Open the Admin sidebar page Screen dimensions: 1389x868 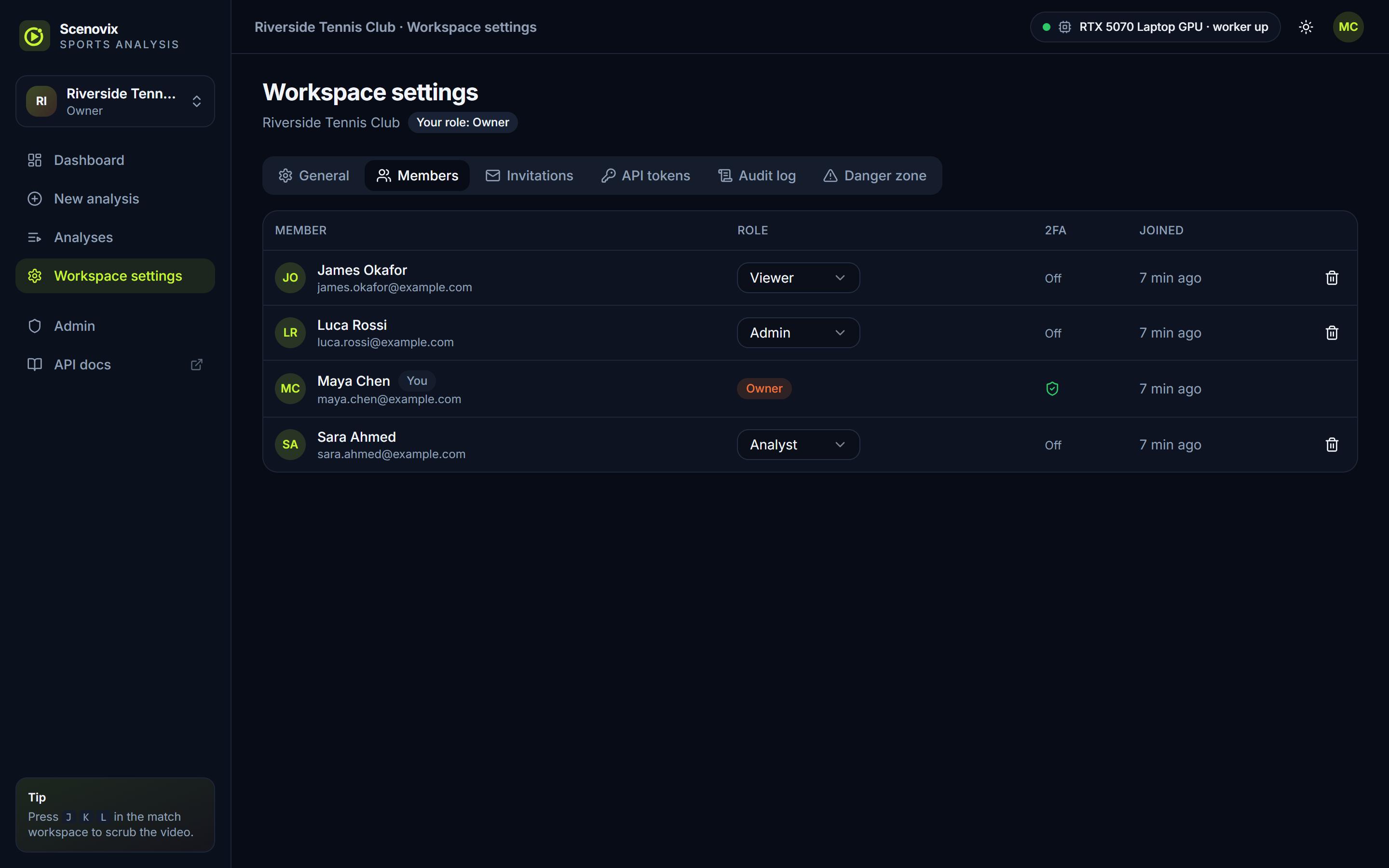coord(115,326)
